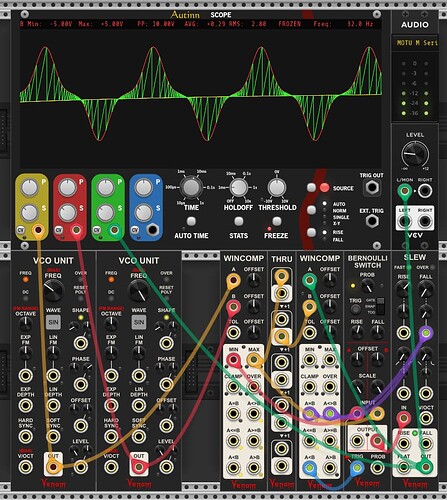This screenshot has width=447, height=500.
Task: Click the A offset knob on left WINCOMP
Action: pyautogui.click(x=254, y=280)
